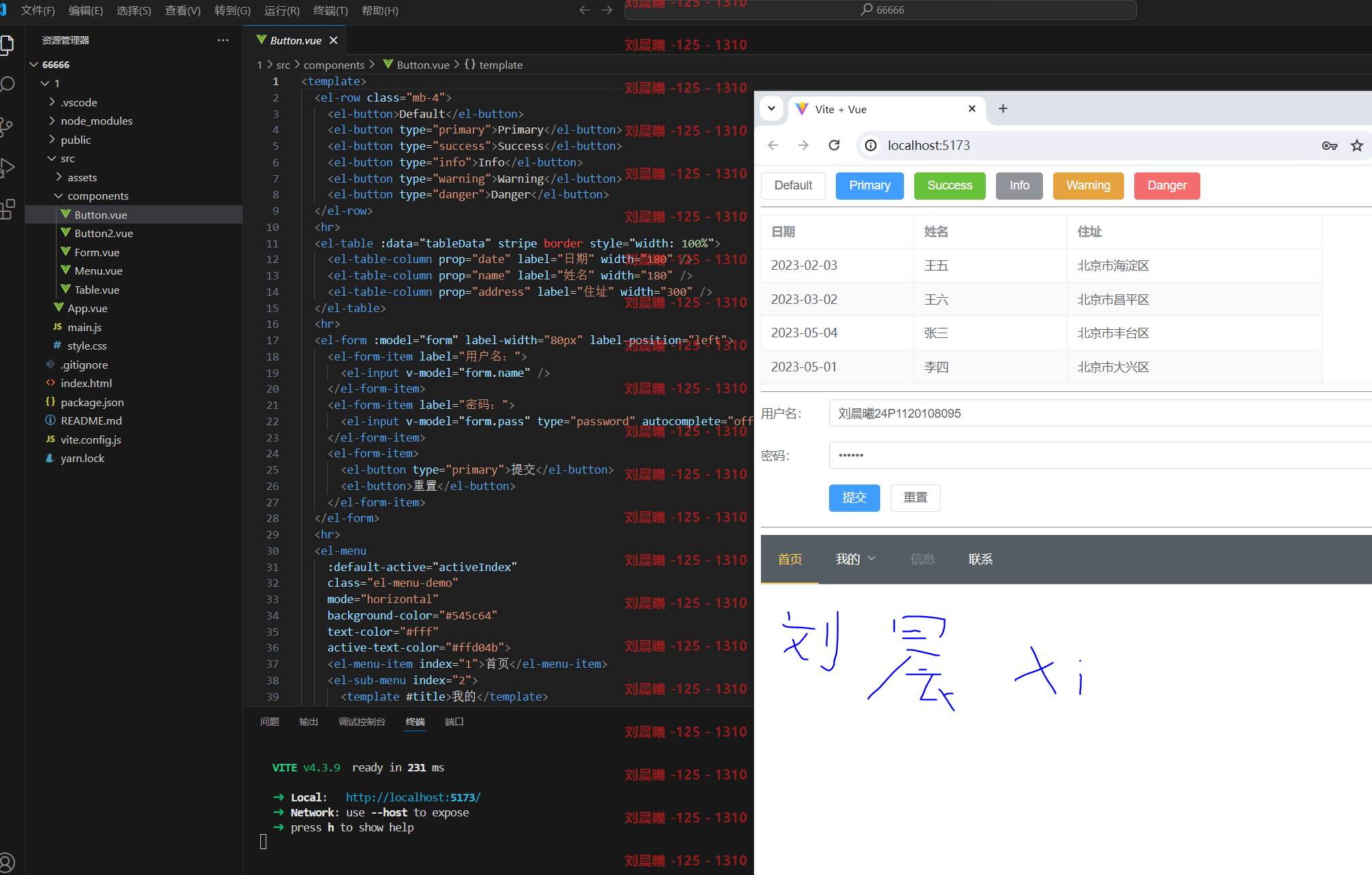Switch to 端口 panel tab
This screenshot has height=875, width=1372.
tap(454, 722)
